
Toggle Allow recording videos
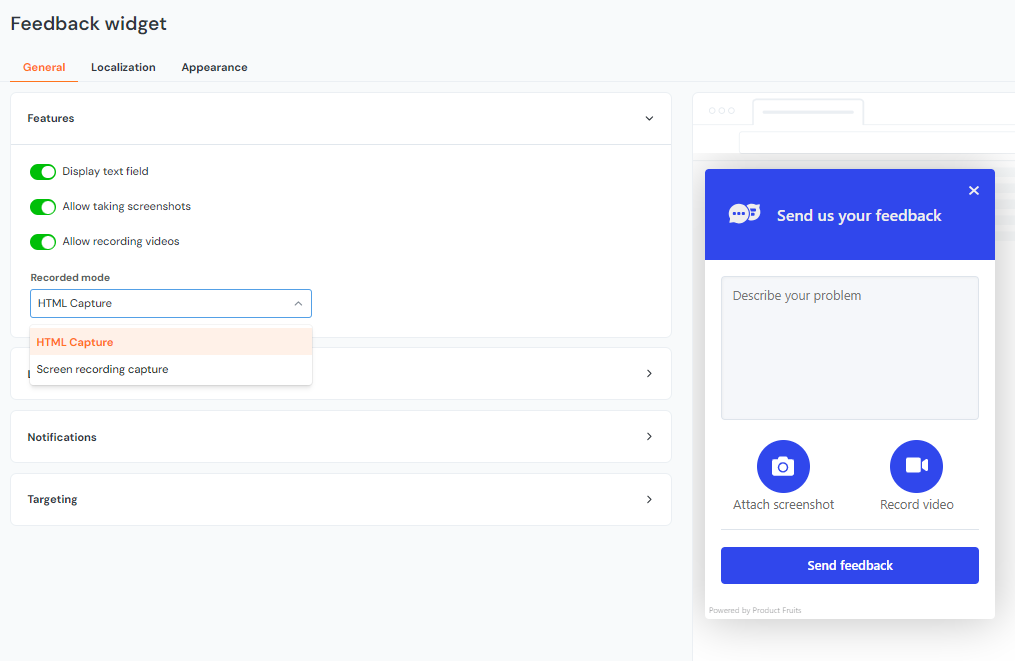[42, 241]
